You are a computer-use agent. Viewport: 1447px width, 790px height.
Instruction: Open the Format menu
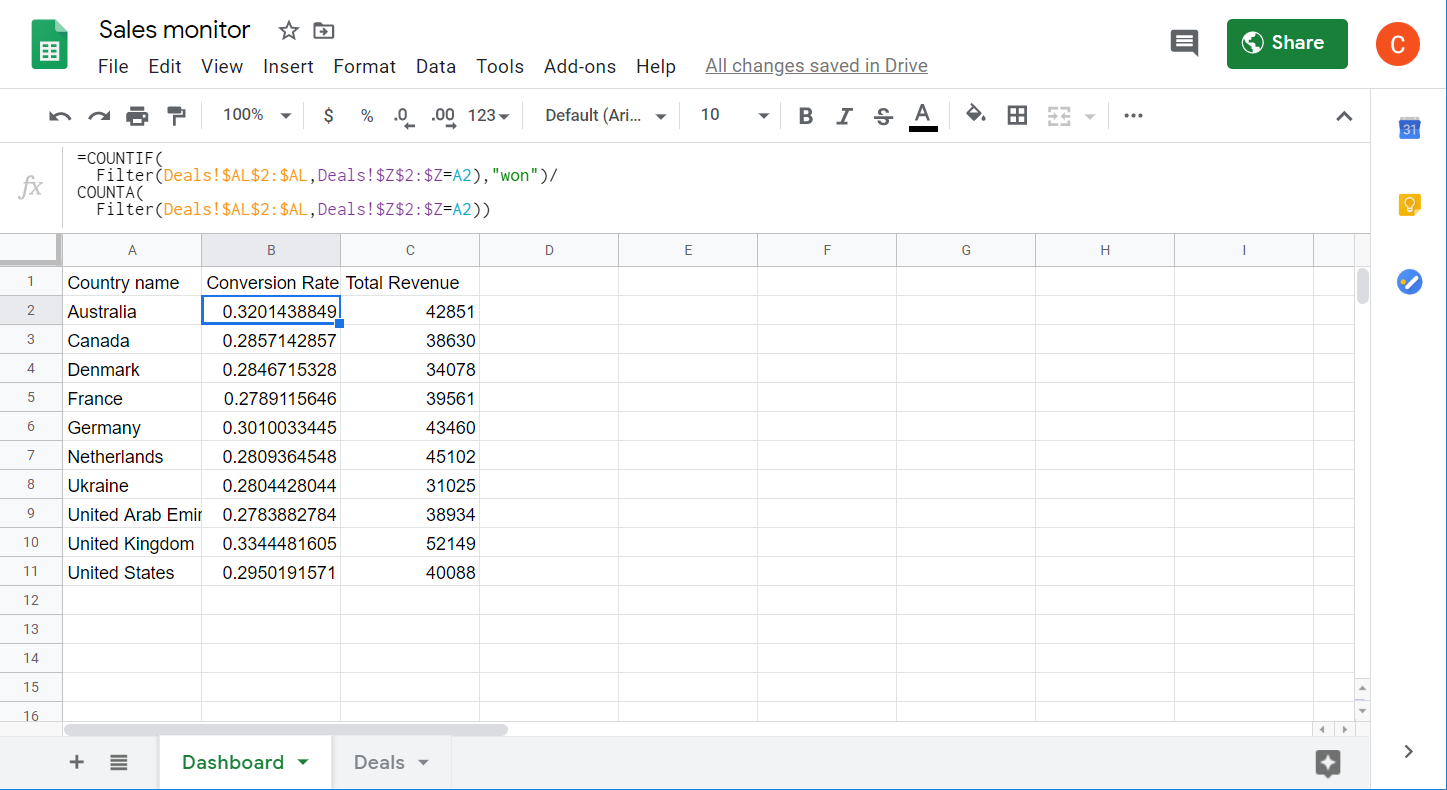[x=365, y=66]
